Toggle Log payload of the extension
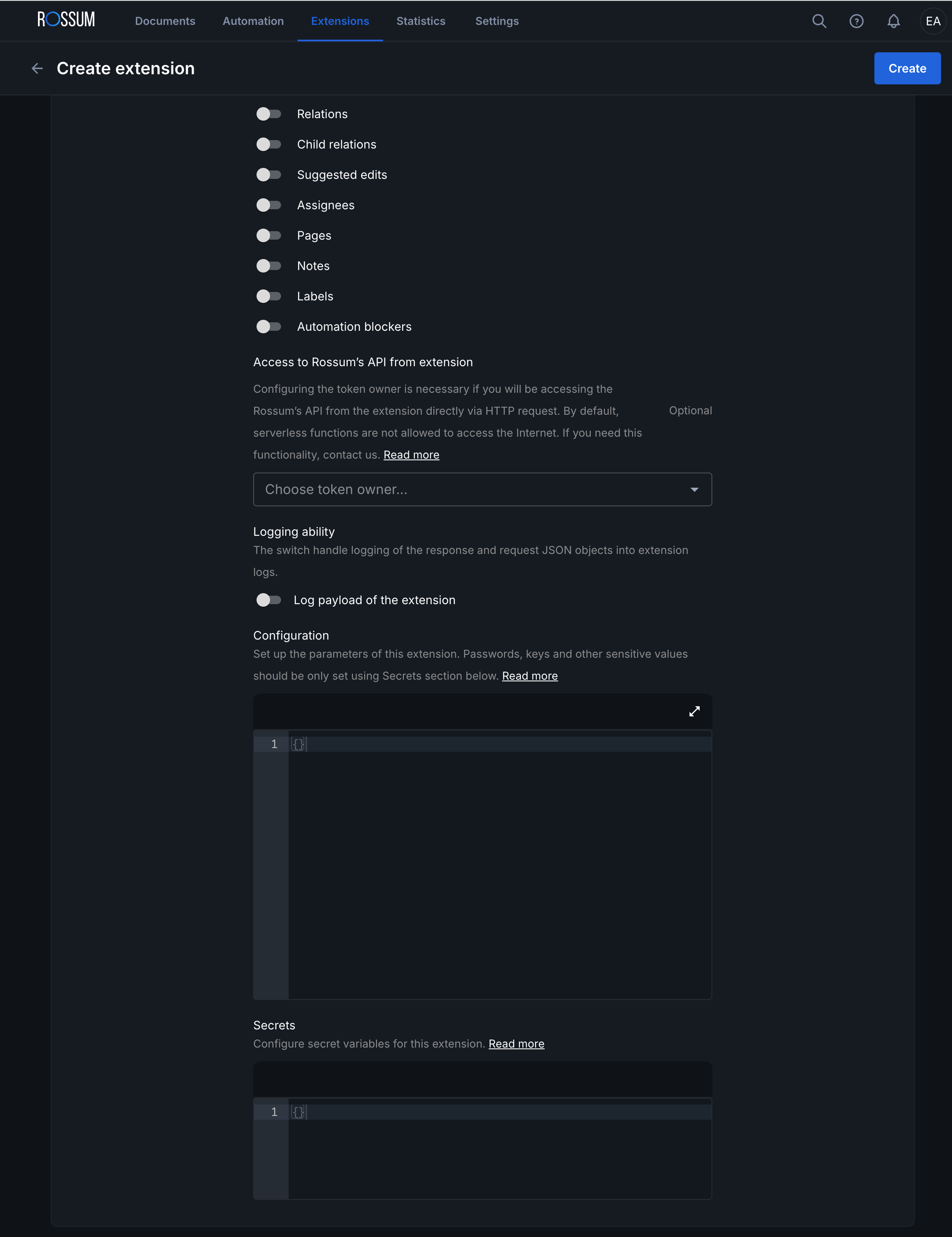The width and height of the screenshot is (952, 1237). pyautogui.click(x=269, y=600)
